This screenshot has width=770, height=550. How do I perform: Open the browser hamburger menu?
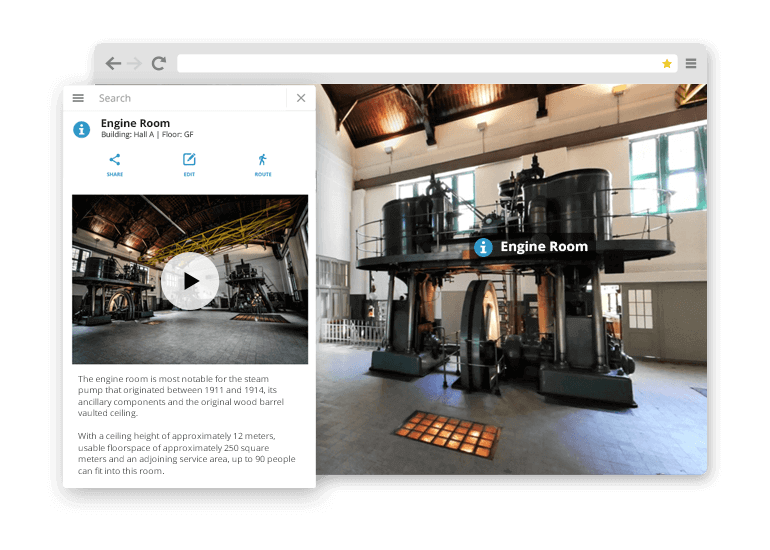(x=691, y=63)
